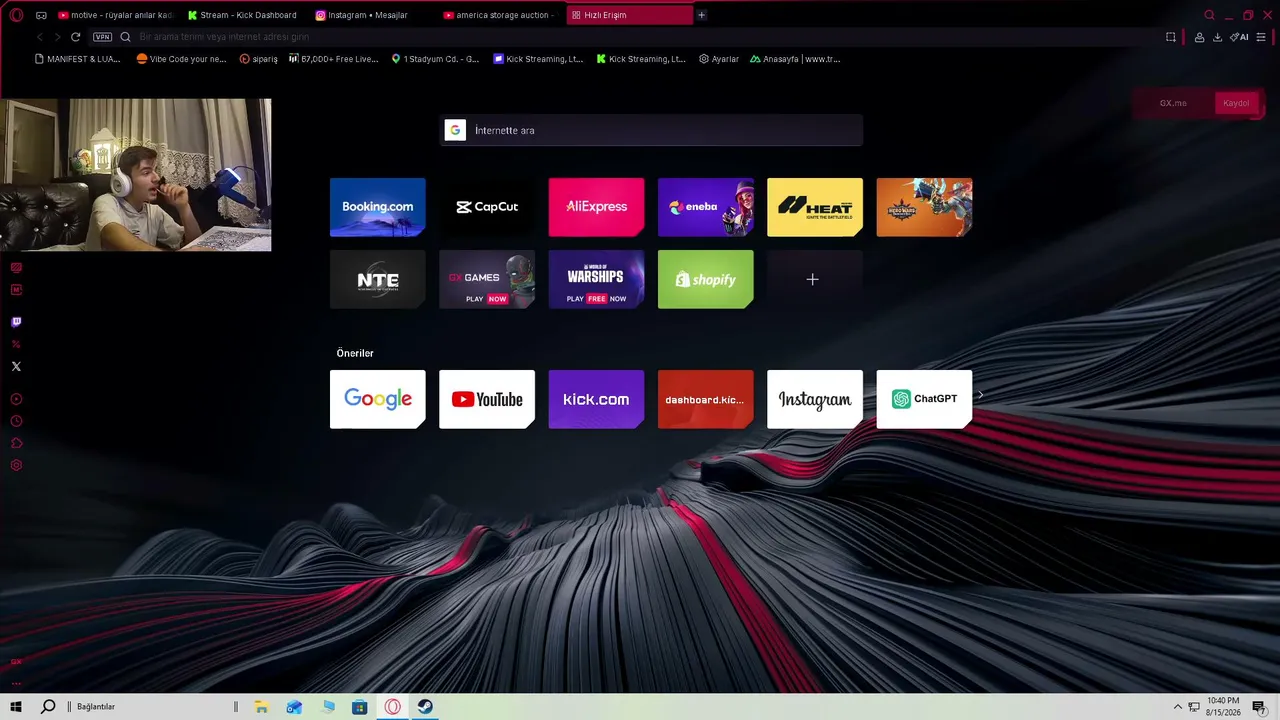Image resolution: width=1280 pixels, height=720 pixels.
Task: Go back to previous page
Action: (40, 37)
